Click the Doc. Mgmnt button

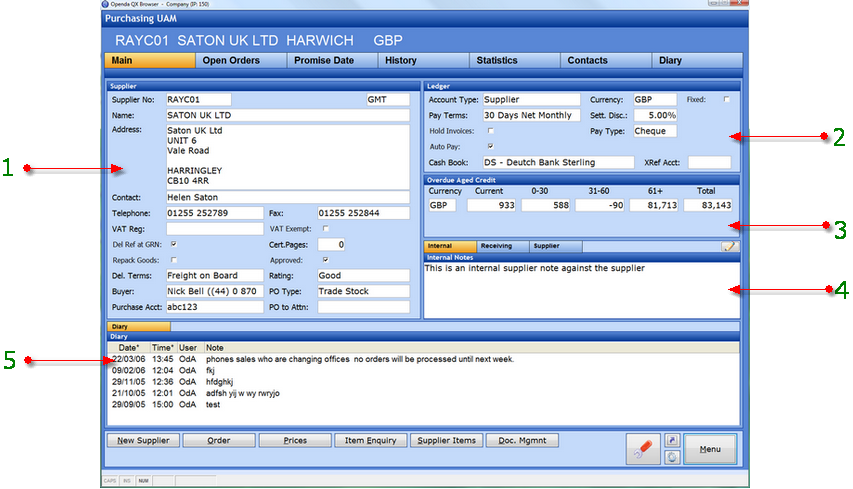point(522,441)
